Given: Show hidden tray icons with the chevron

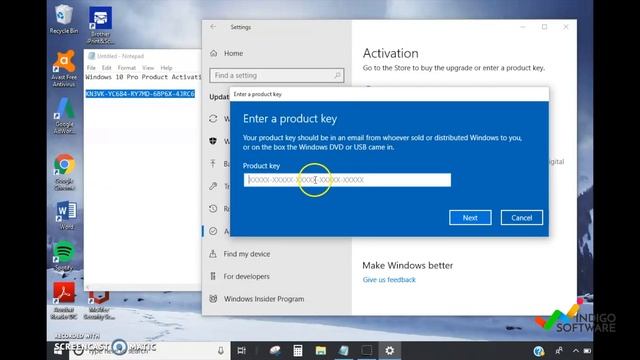Looking at the screenshot, I should coord(576,350).
